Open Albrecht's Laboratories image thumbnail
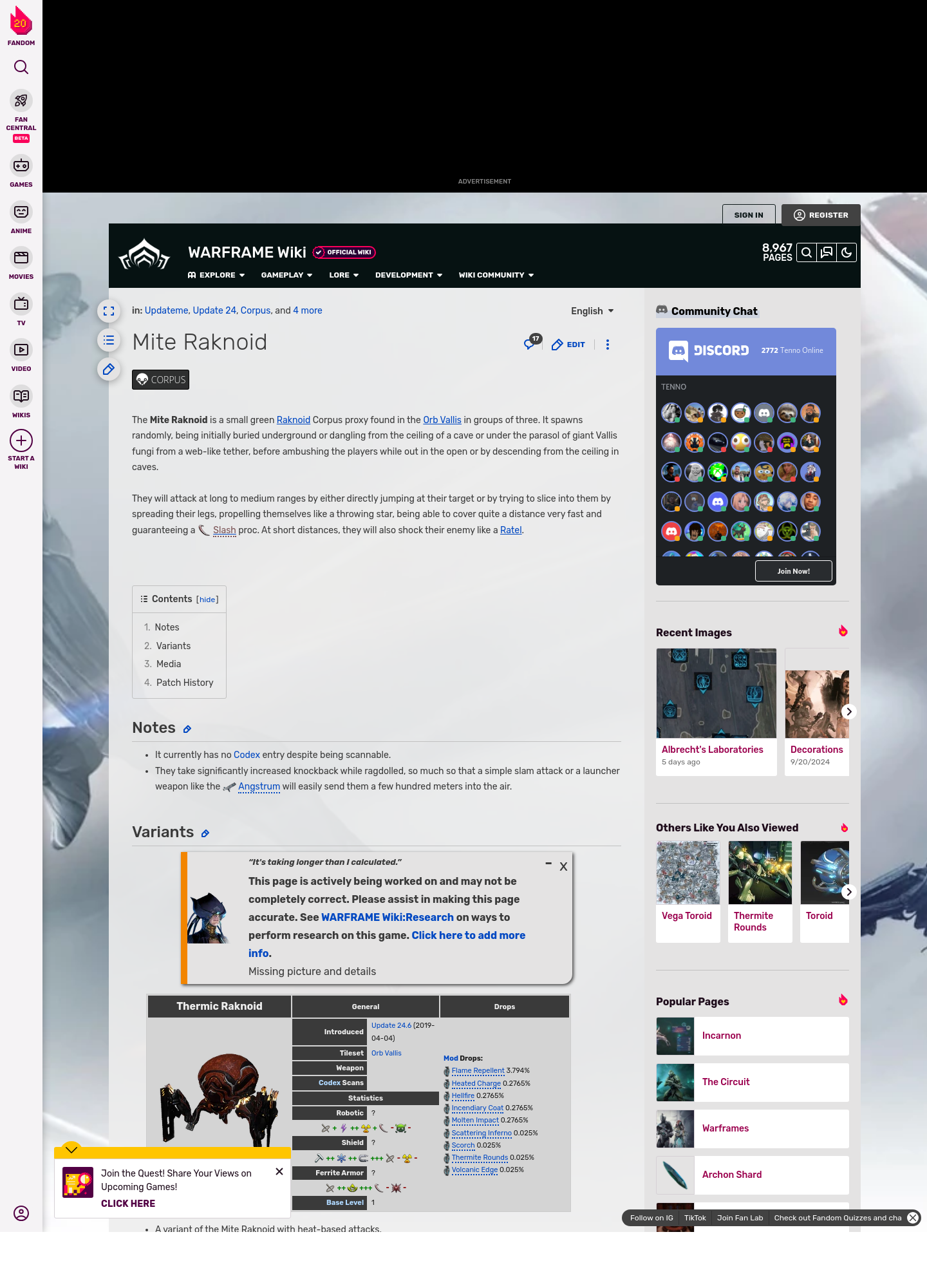The height and width of the screenshot is (1288, 927). coord(716,694)
